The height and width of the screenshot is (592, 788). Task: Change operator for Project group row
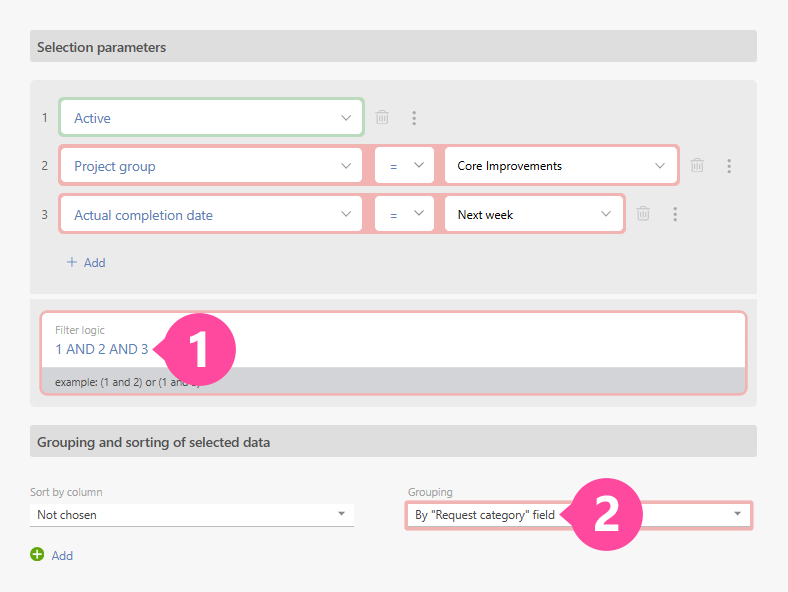click(404, 166)
